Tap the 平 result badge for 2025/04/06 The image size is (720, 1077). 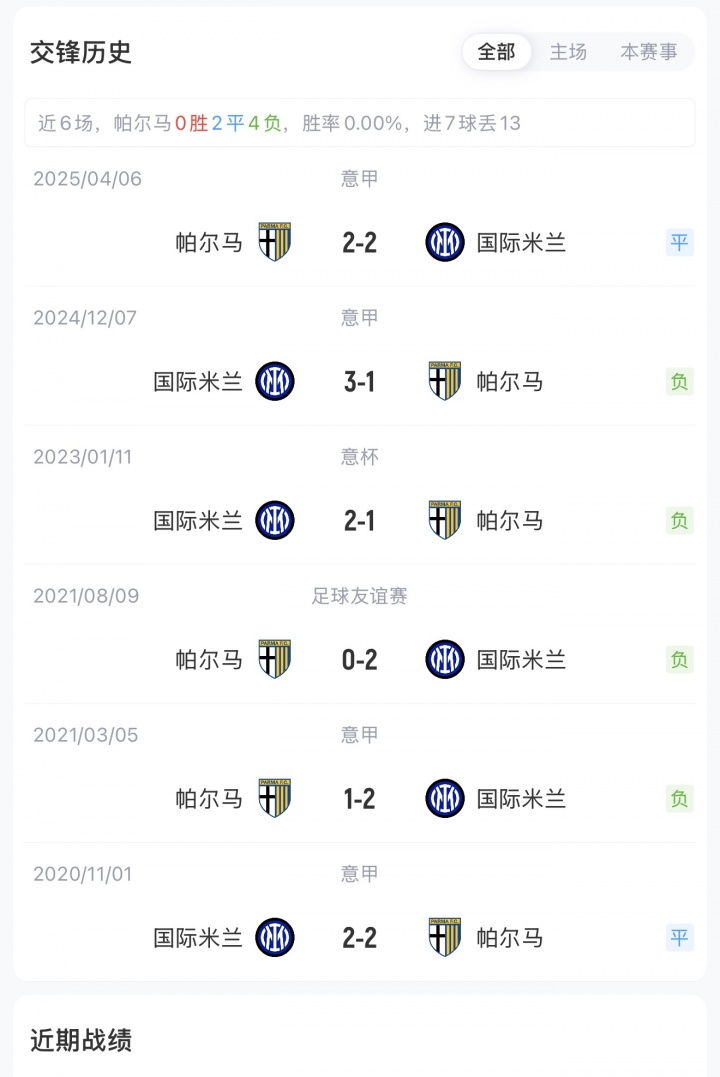tap(680, 242)
